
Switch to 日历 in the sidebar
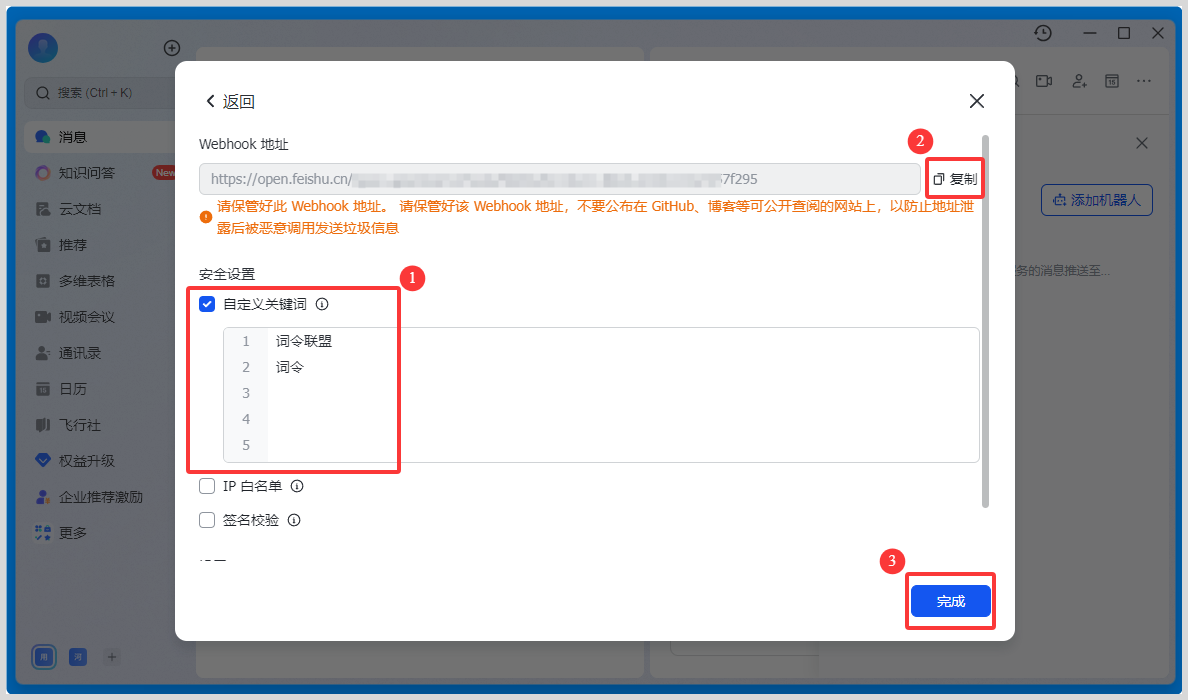[x=73, y=389]
